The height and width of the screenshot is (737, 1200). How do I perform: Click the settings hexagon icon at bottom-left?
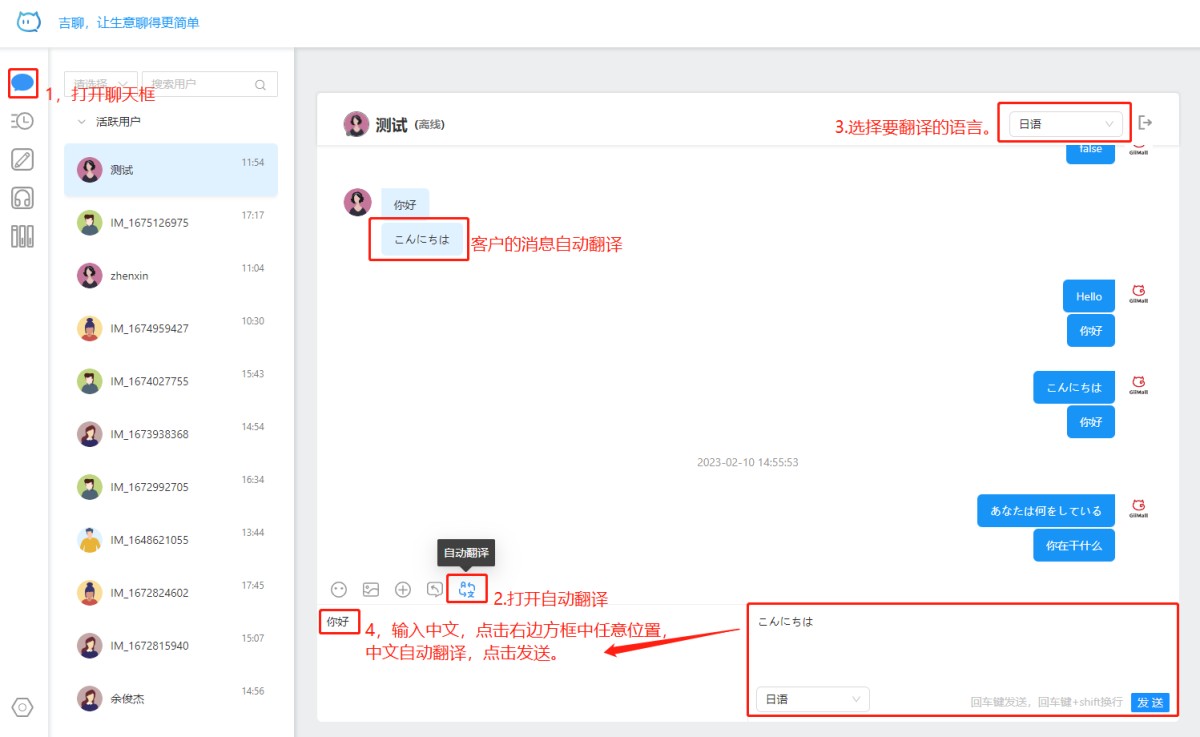tap(22, 707)
